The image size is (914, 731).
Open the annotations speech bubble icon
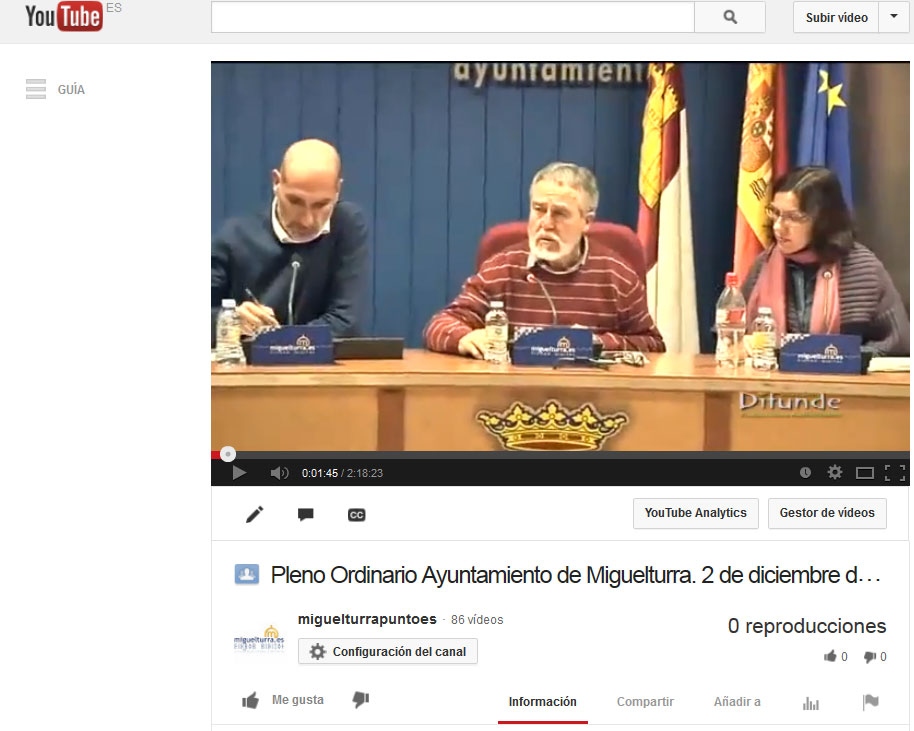click(306, 514)
